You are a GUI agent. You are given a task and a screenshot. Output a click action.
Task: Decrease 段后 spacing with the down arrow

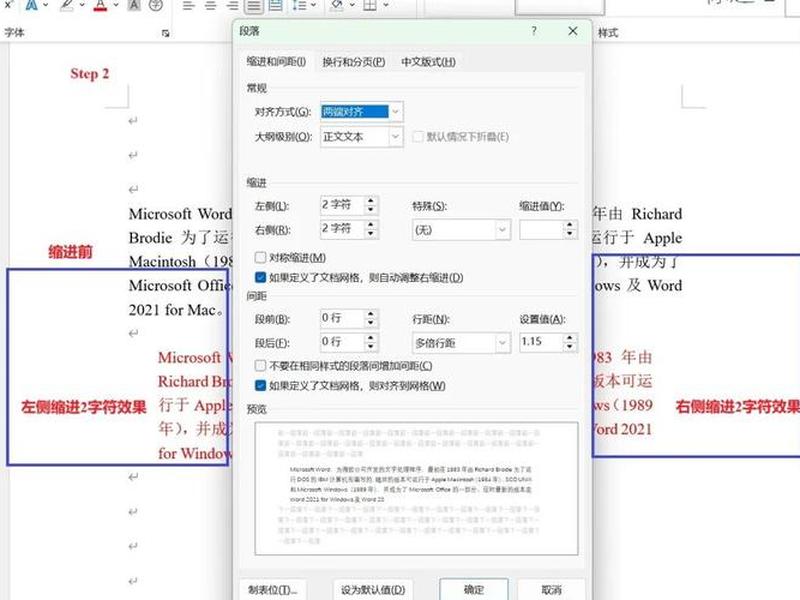pyautogui.click(x=371, y=346)
